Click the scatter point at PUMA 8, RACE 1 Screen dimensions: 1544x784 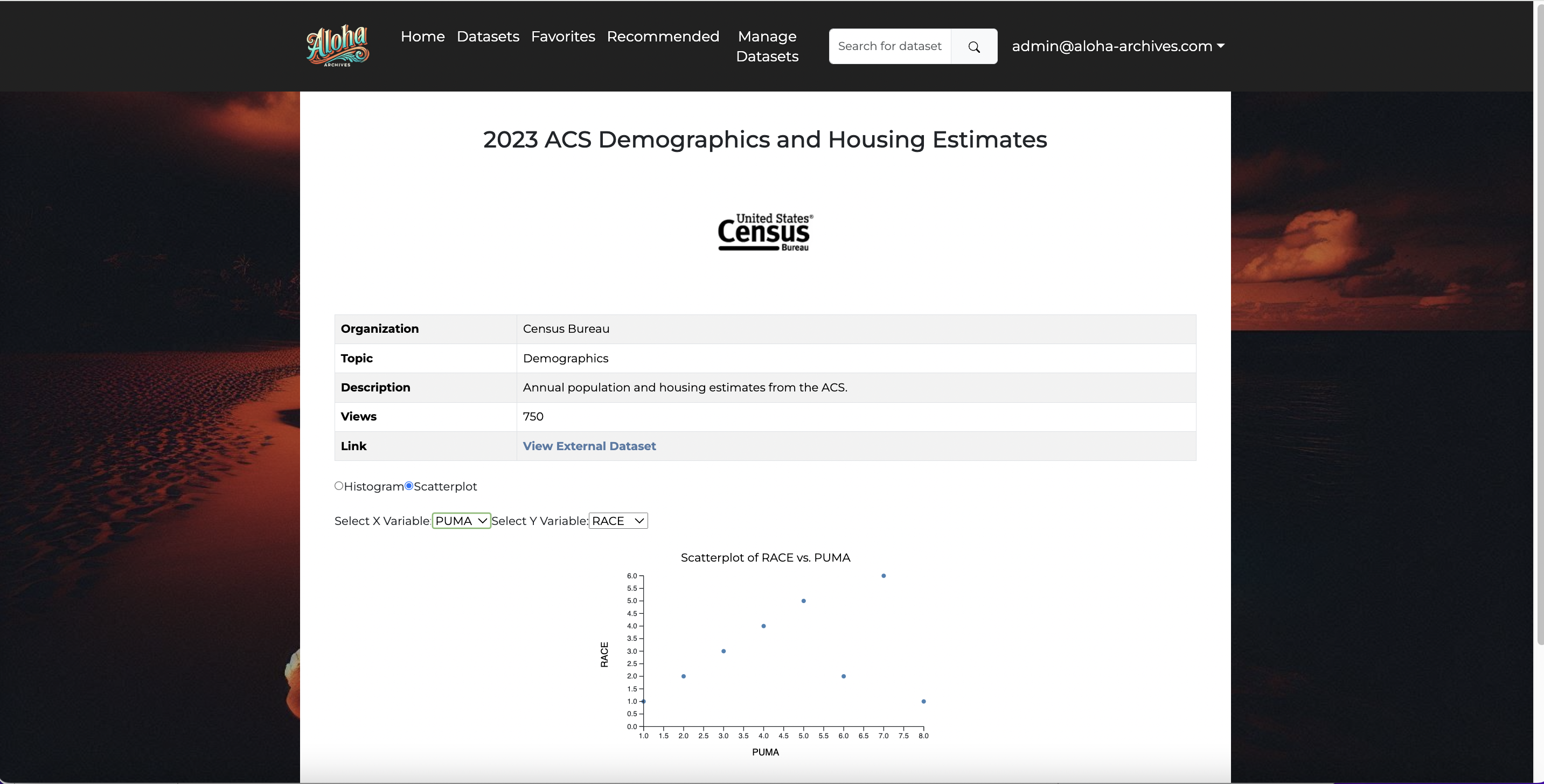coord(923,702)
